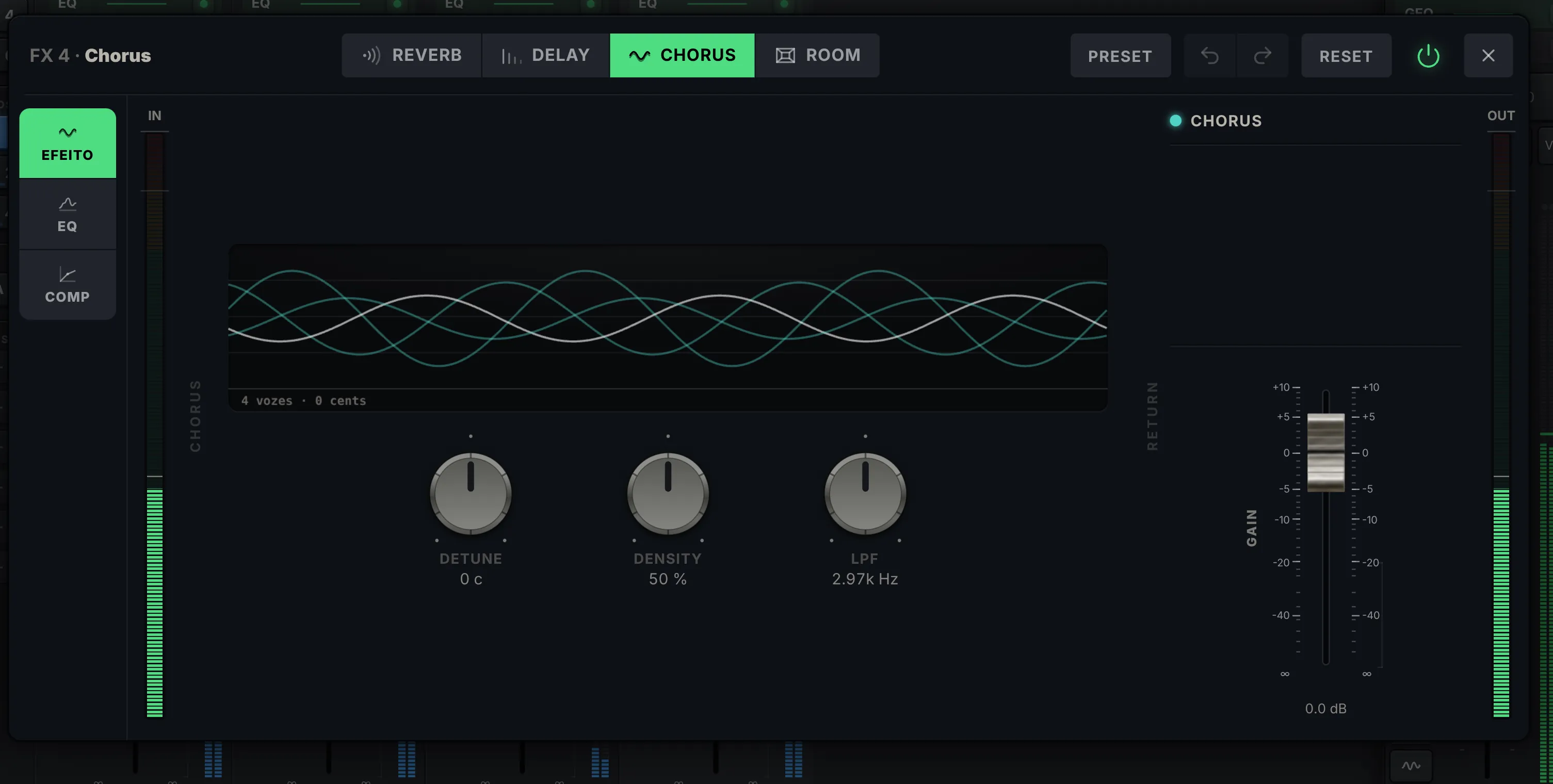Open the PRESET menu
This screenshot has height=784, width=1553.
click(x=1120, y=56)
